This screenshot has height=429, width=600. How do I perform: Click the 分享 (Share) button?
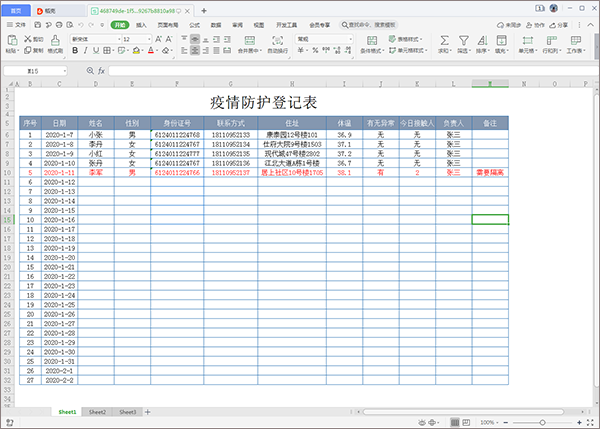[558, 23]
